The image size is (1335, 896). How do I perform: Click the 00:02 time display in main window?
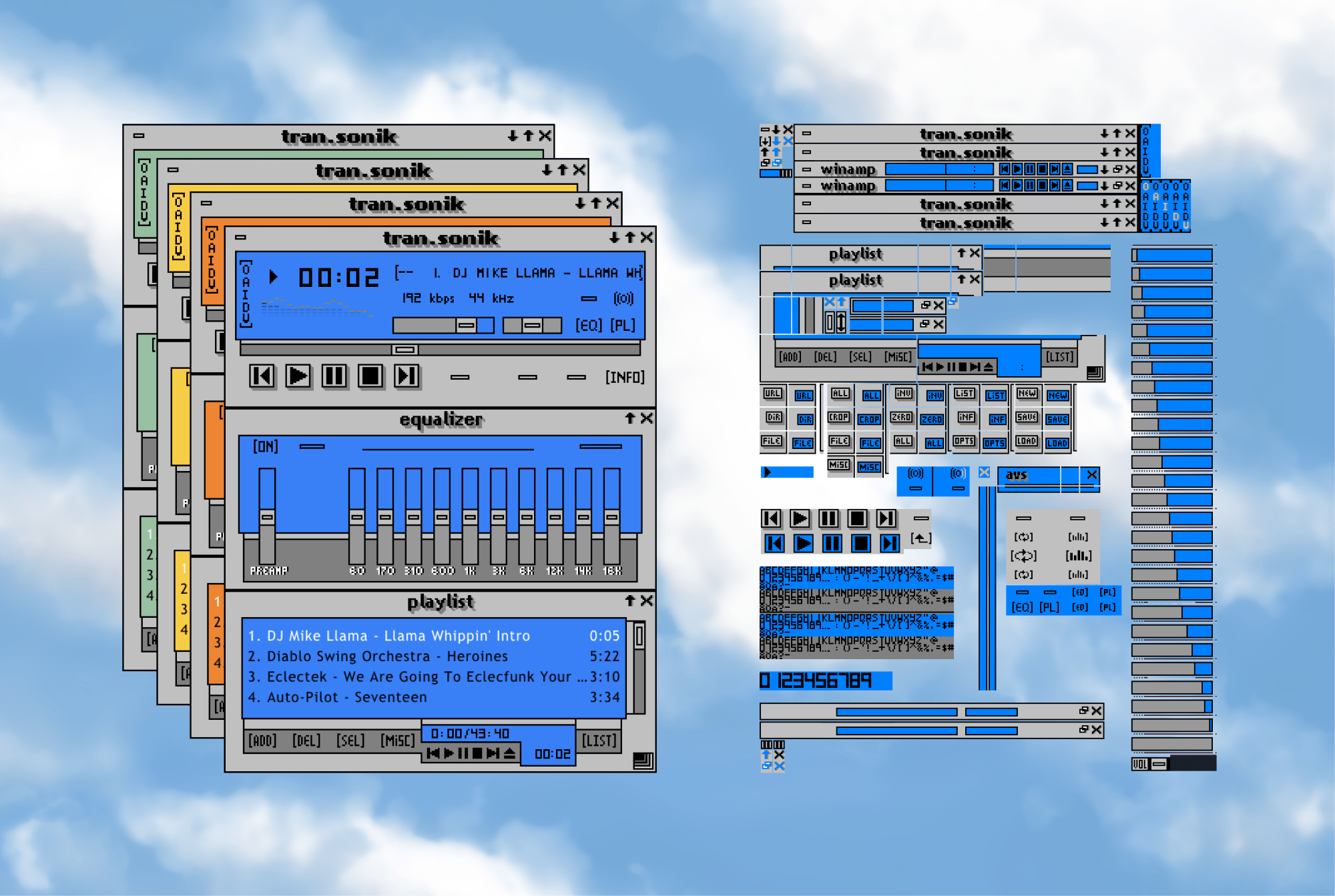(338, 277)
